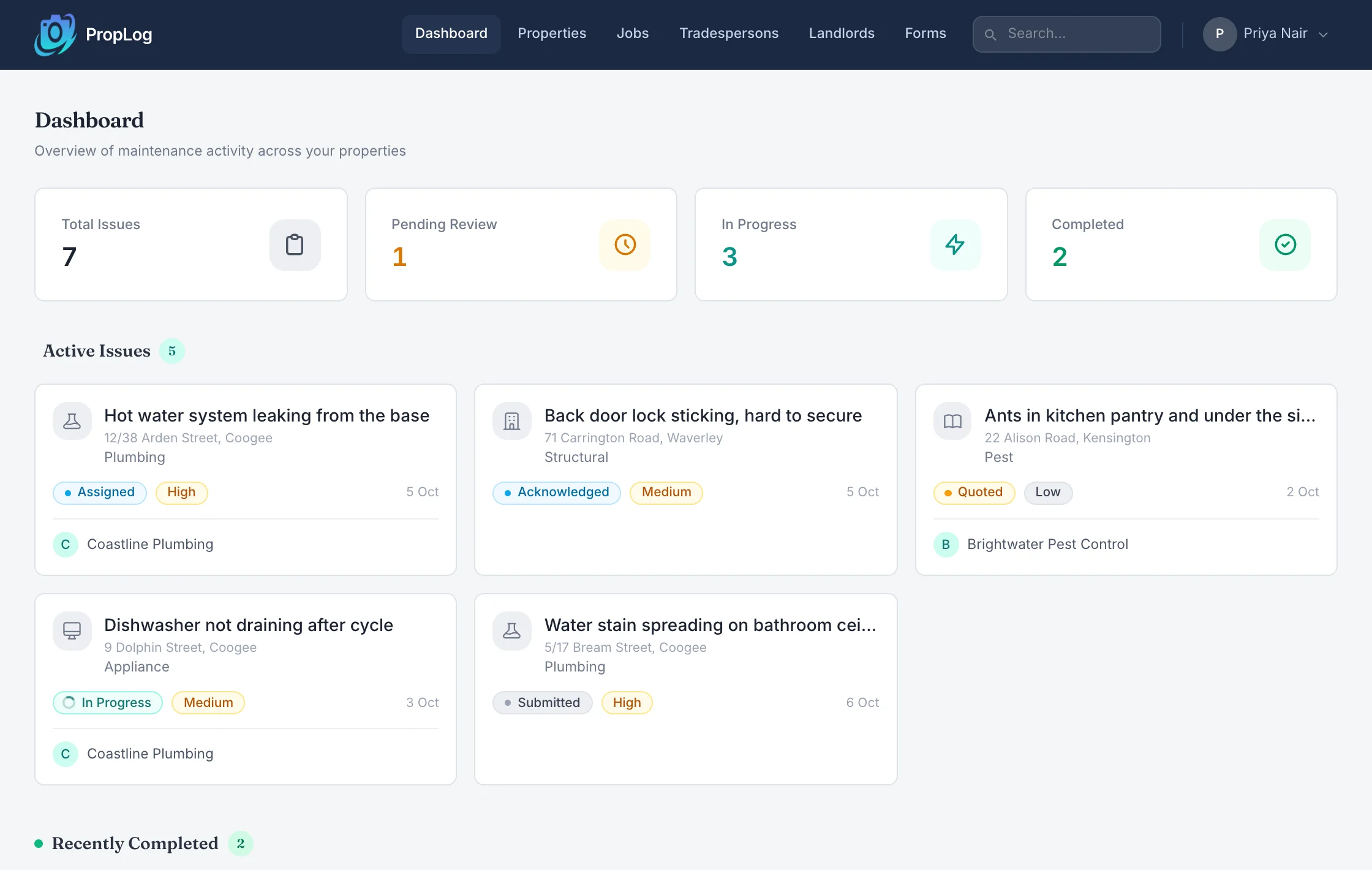Image resolution: width=1372 pixels, height=870 pixels.
Task: Click the plumbing icon on Water stain card
Action: click(512, 630)
